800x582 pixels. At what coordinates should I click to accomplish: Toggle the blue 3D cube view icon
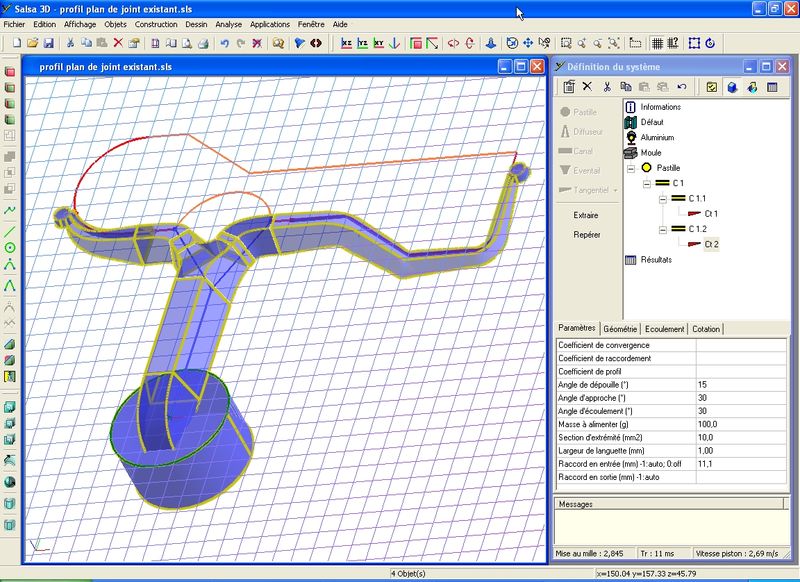732,87
